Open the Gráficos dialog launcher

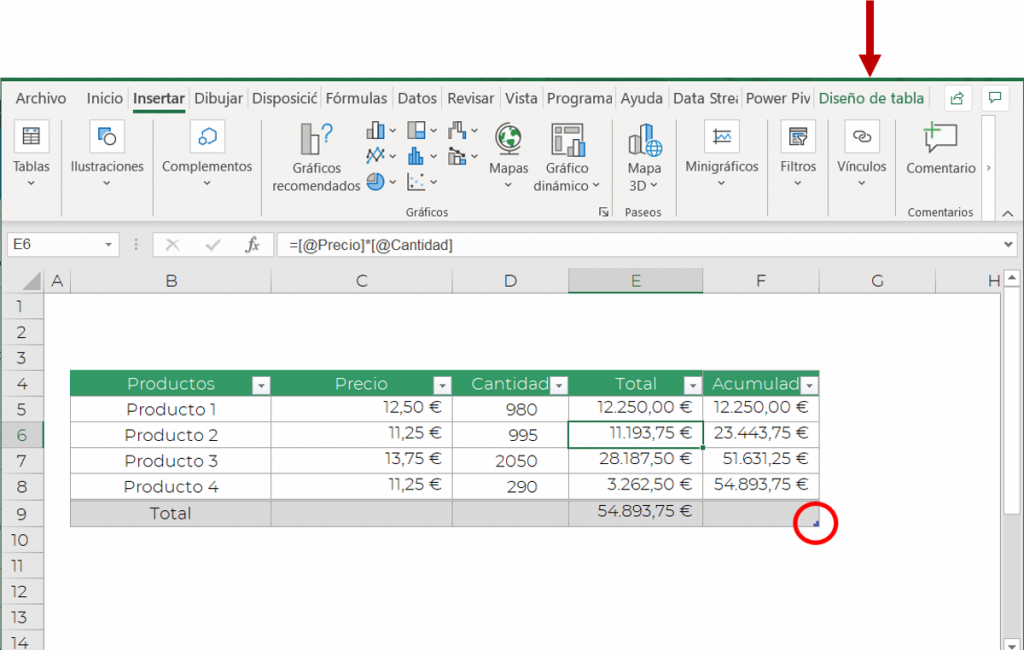pos(605,211)
